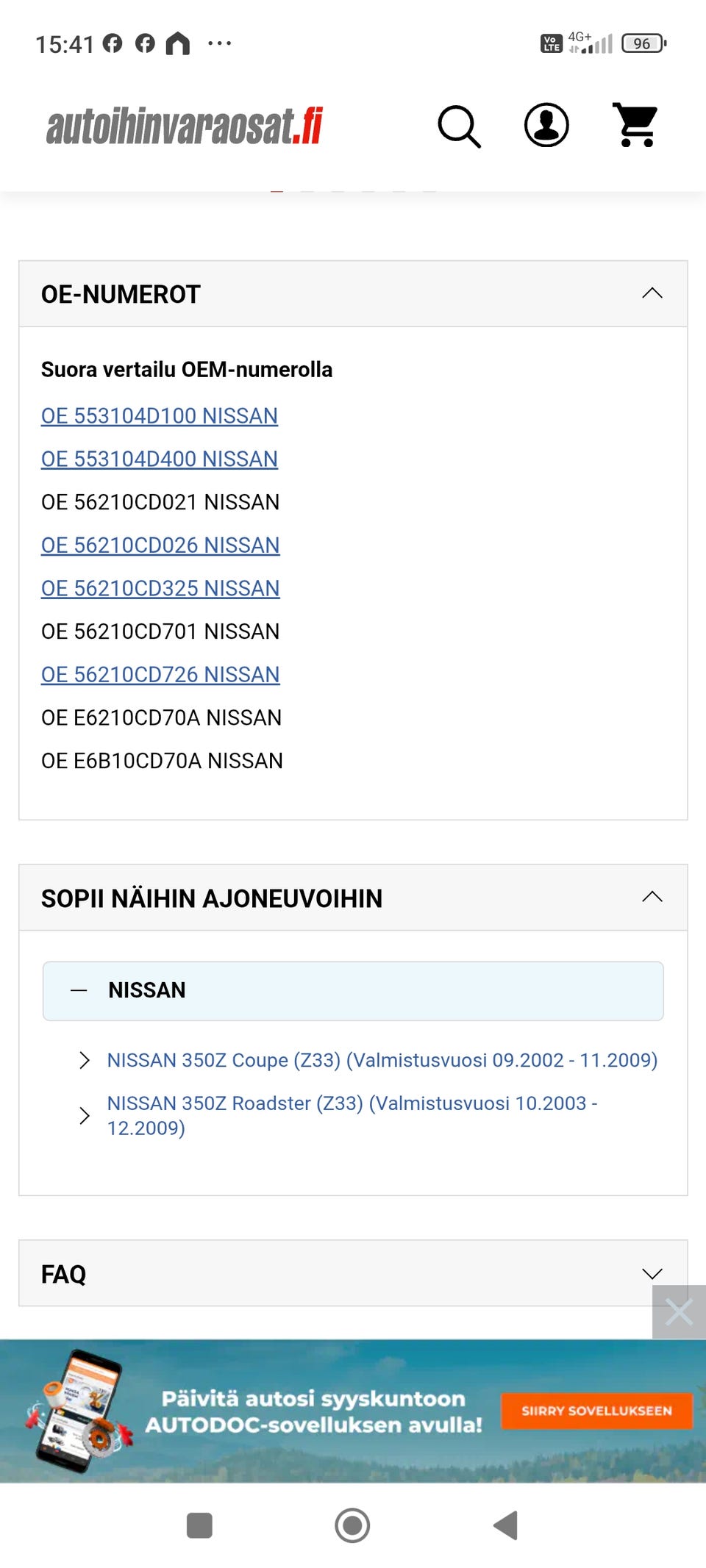
Task: Open the shopping cart icon
Action: 635,125
